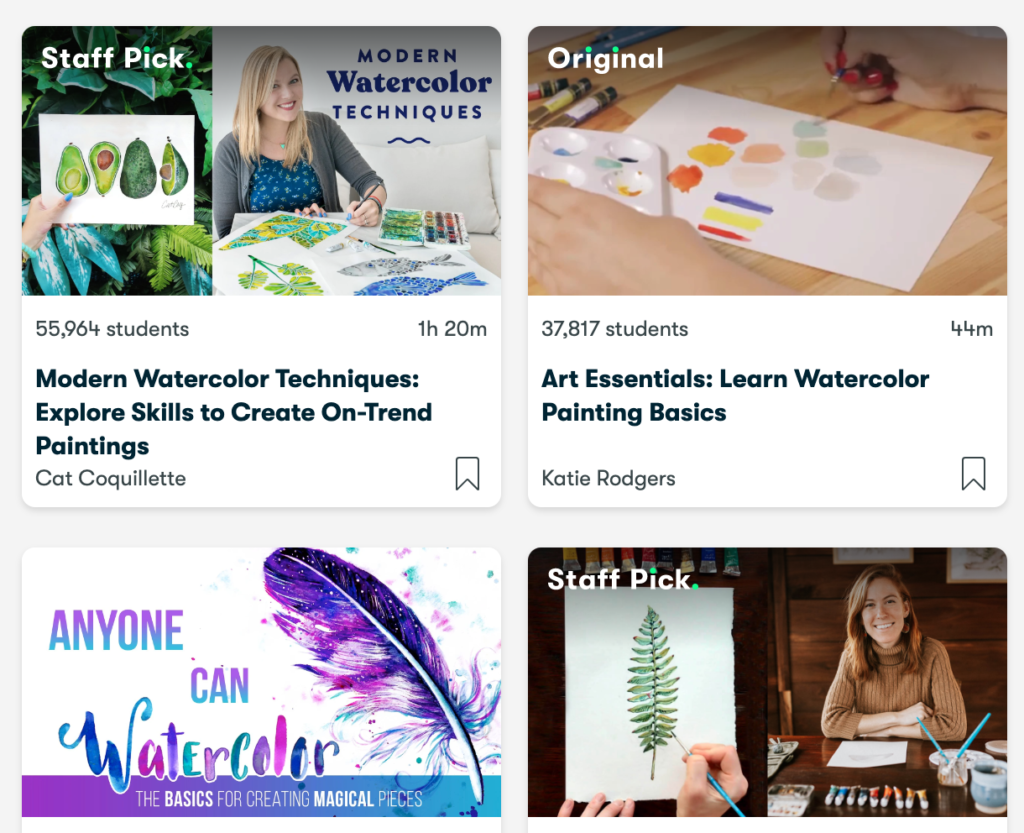1024x833 pixels.
Task: Visit Katie Rodgers' teacher profile
Action: tap(608, 479)
